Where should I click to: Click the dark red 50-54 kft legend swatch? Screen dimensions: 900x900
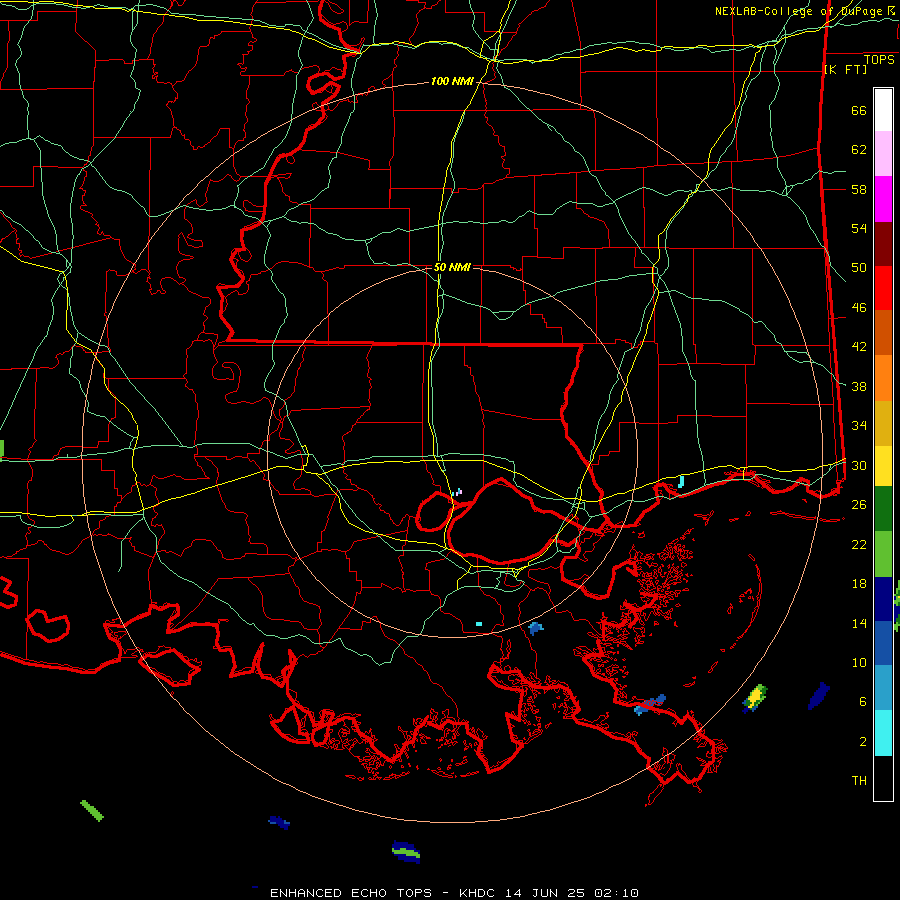click(883, 244)
